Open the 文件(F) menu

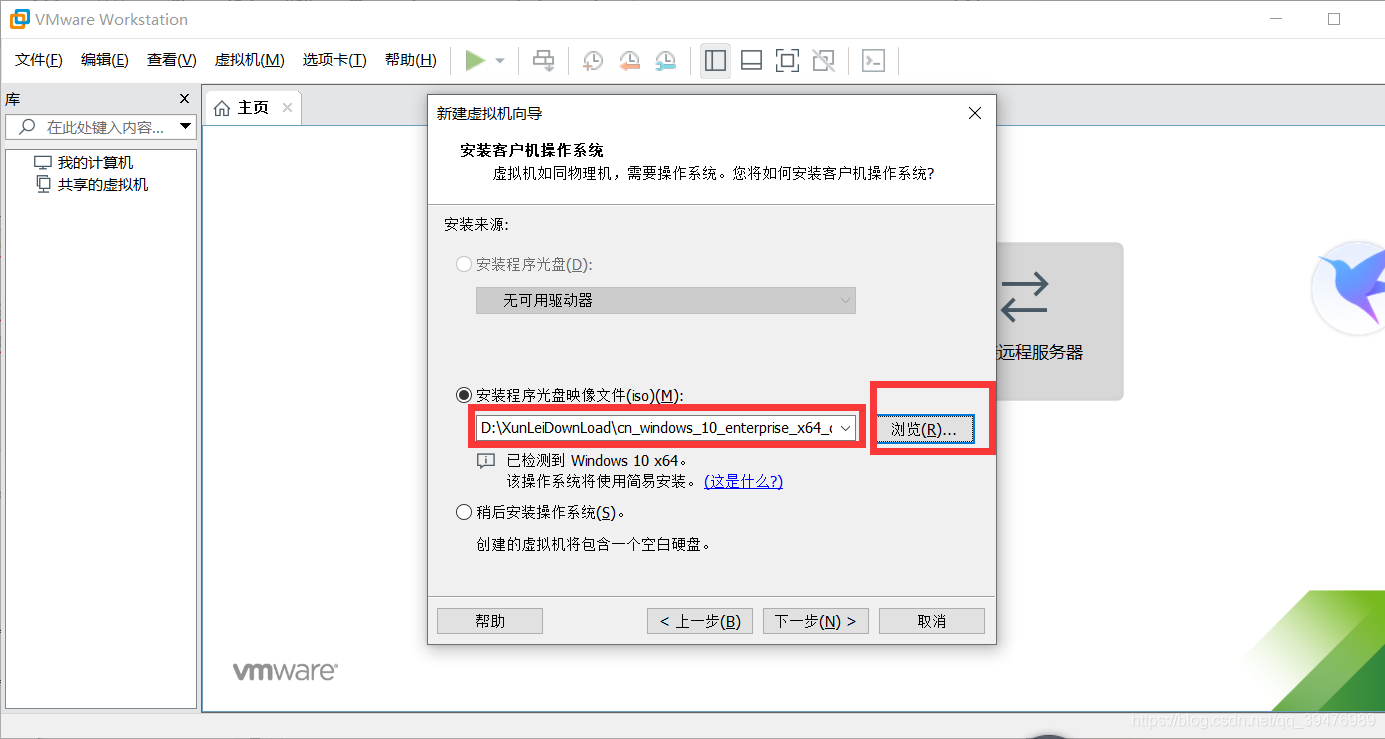(x=39, y=60)
